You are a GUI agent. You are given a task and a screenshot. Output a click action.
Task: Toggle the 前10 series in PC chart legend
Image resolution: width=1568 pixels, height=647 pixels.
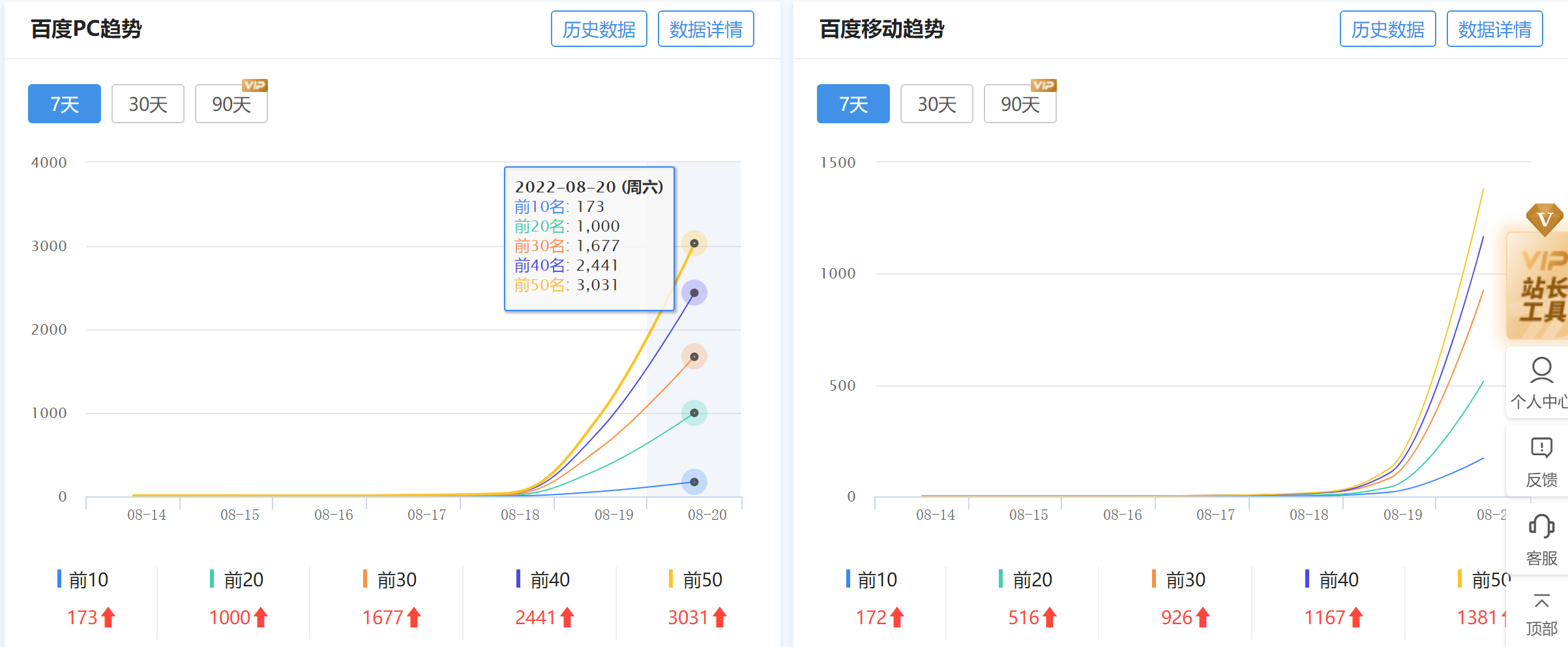click(x=83, y=579)
